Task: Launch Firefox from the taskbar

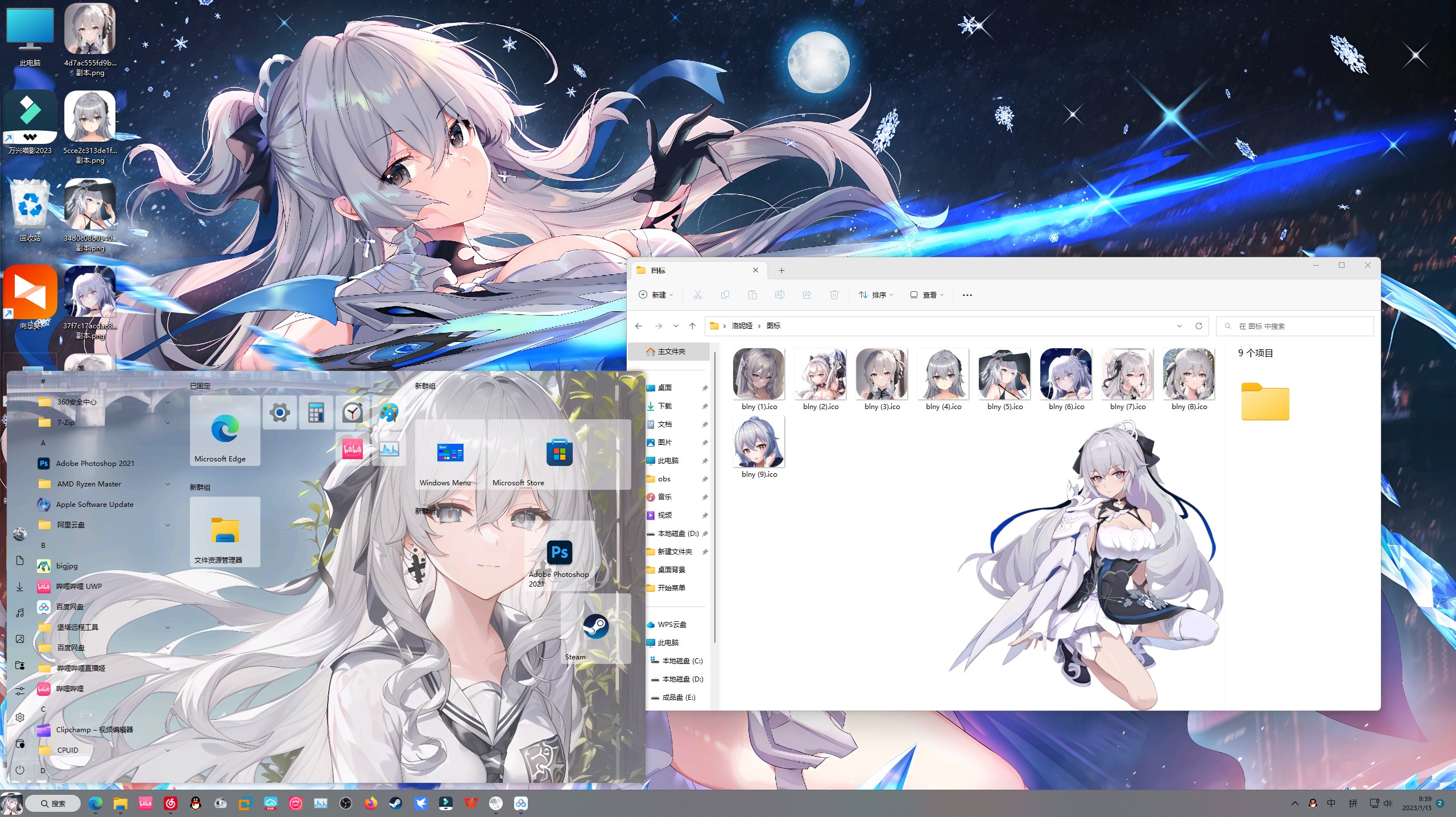Action: pyautogui.click(x=371, y=803)
